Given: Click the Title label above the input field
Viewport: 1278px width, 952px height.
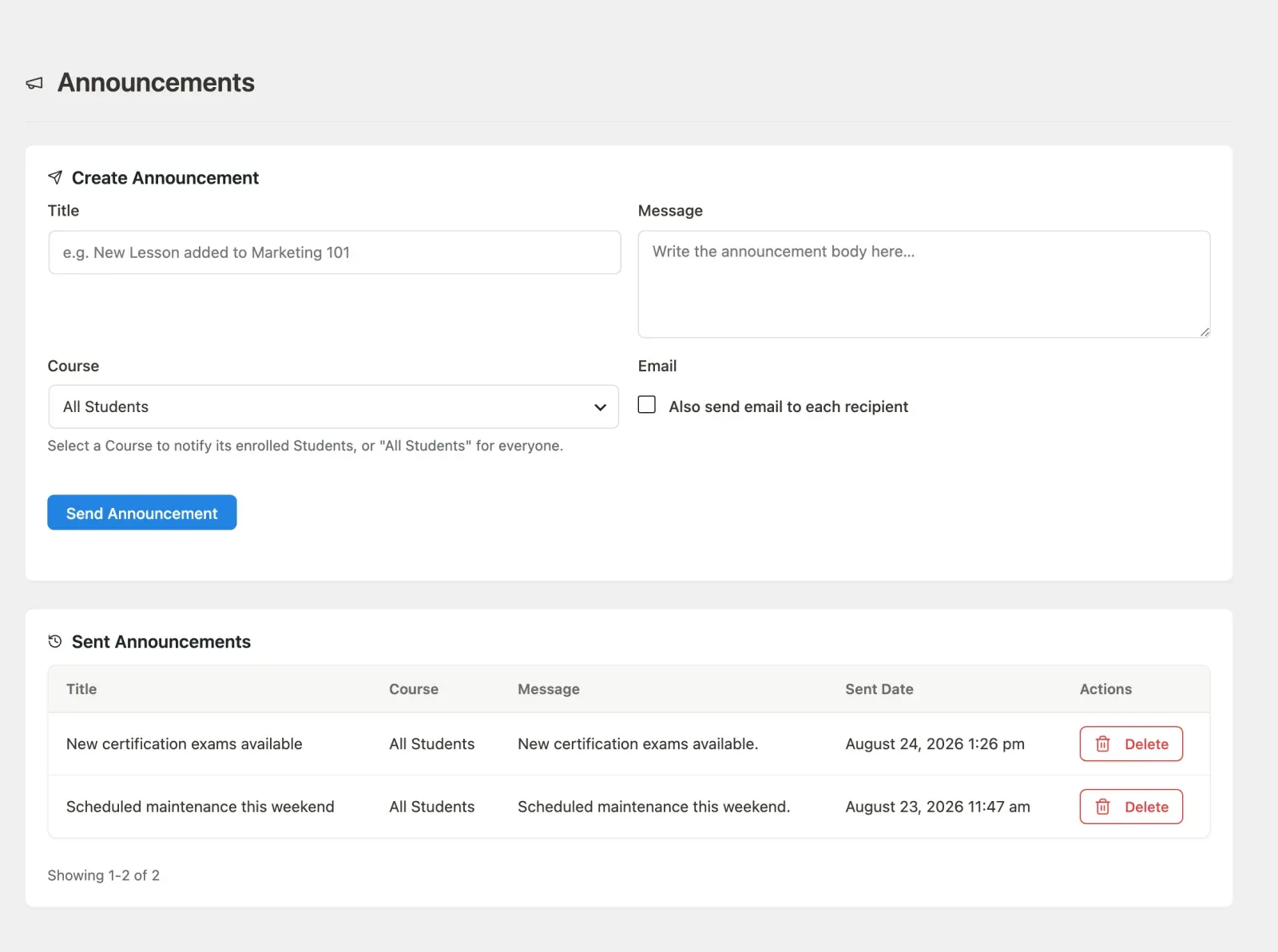Looking at the screenshot, I should 63,211.
